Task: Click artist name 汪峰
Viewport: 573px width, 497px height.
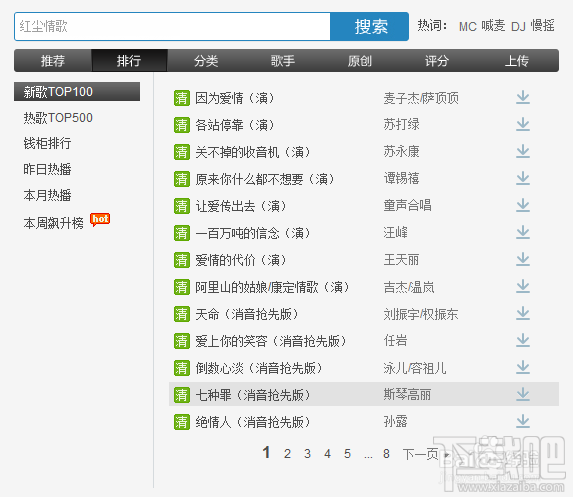Action: point(395,232)
